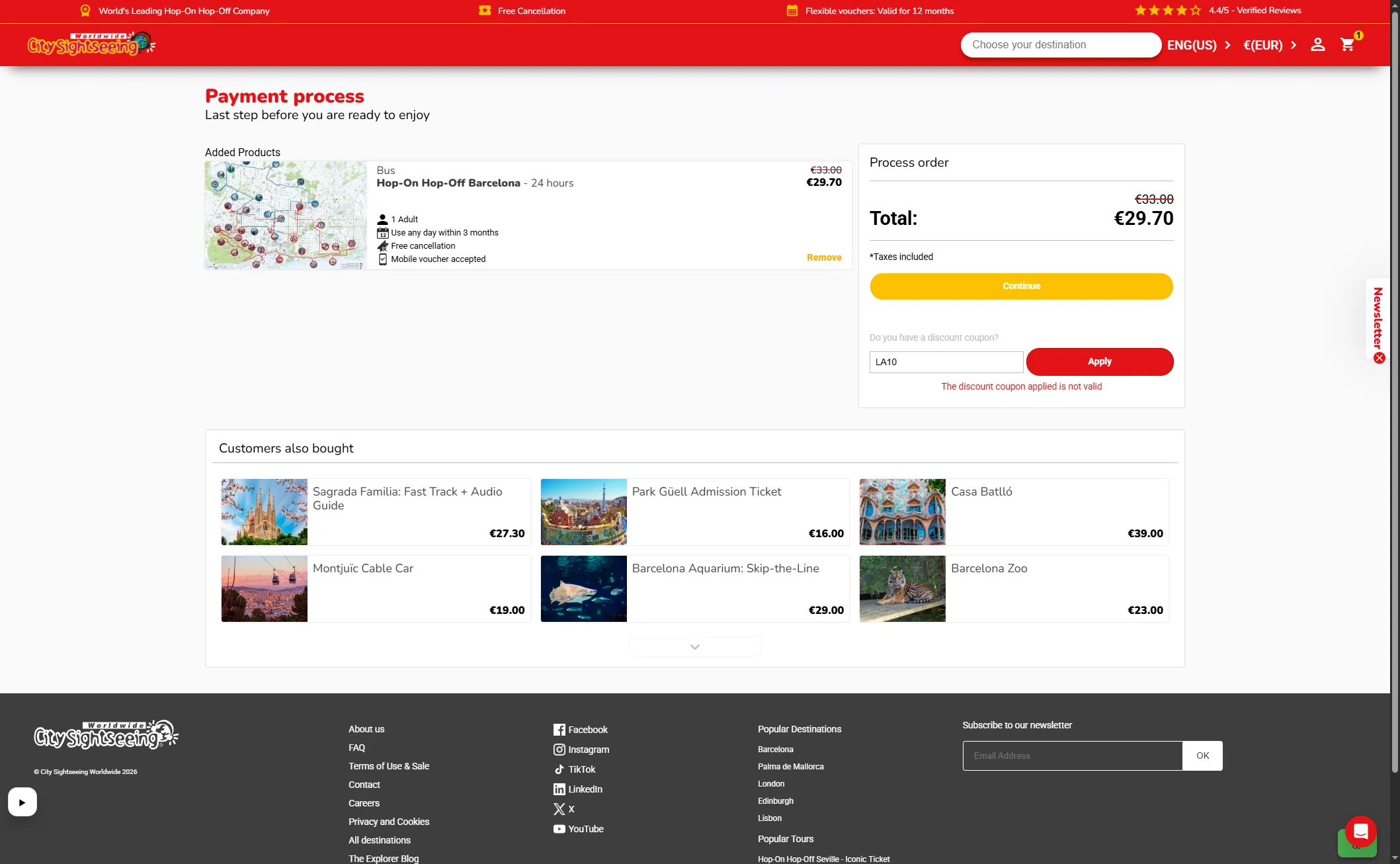Select the Casa Batlló card

pyautogui.click(x=1014, y=512)
